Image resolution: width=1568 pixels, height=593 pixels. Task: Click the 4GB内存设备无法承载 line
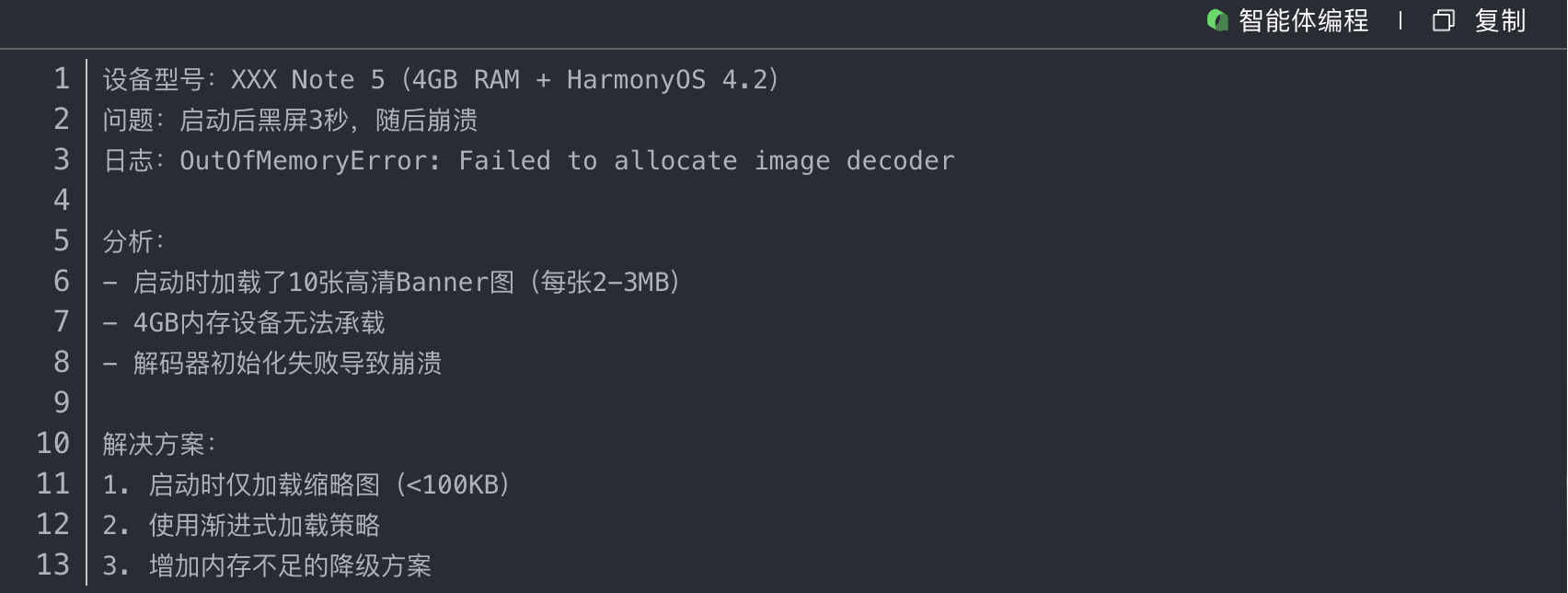(x=259, y=323)
